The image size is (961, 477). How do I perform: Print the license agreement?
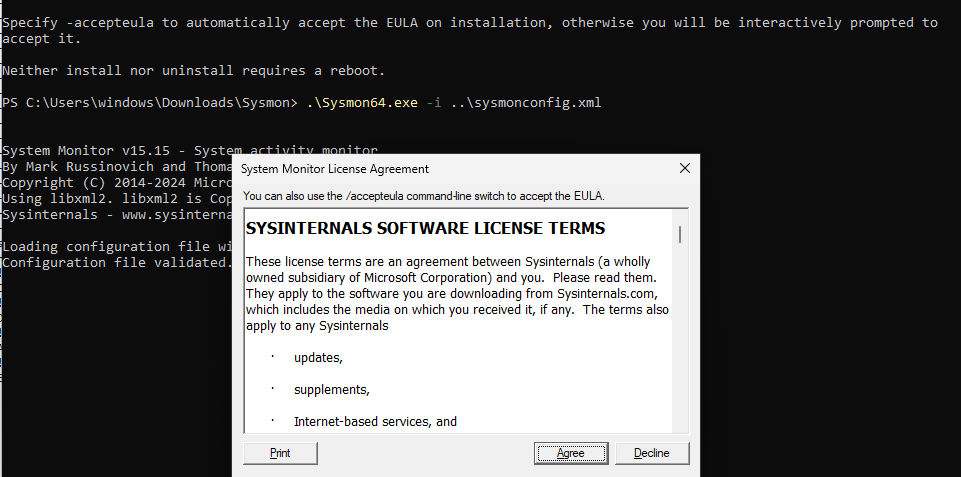(x=280, y=453)
